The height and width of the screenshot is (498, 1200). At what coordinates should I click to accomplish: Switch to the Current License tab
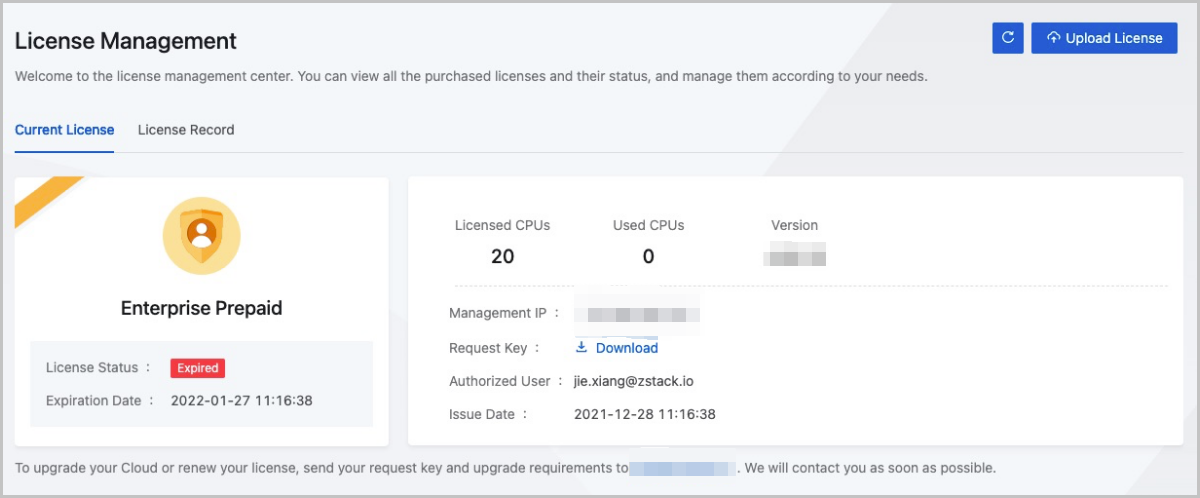coord(64,130)
